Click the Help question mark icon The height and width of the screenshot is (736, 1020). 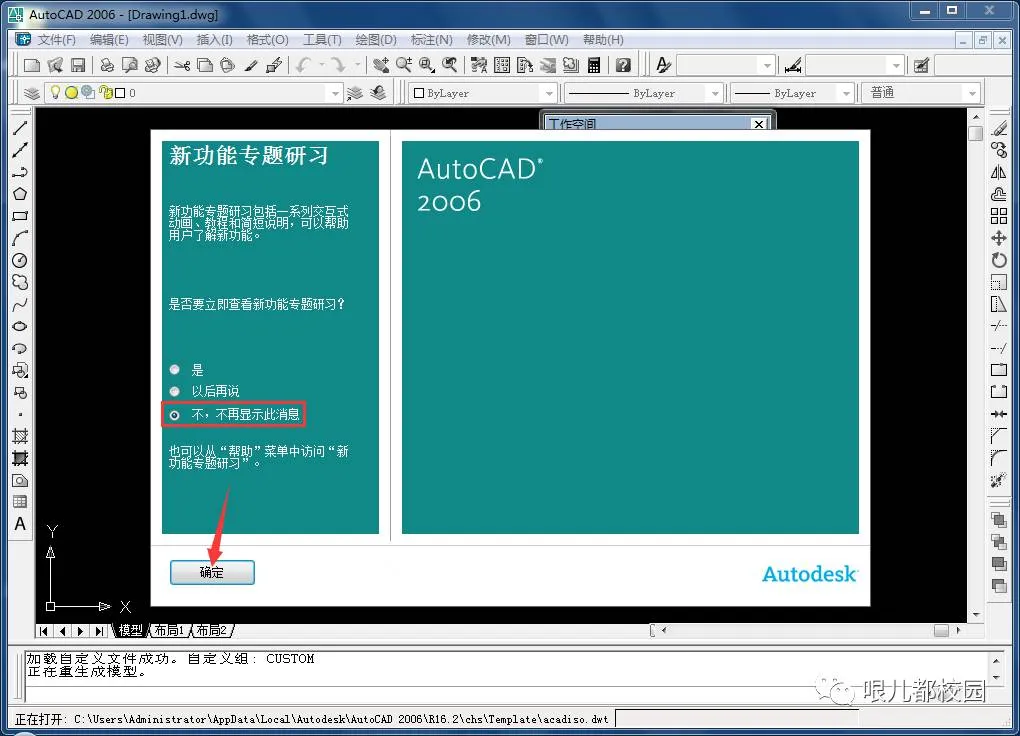click(623, 65)
